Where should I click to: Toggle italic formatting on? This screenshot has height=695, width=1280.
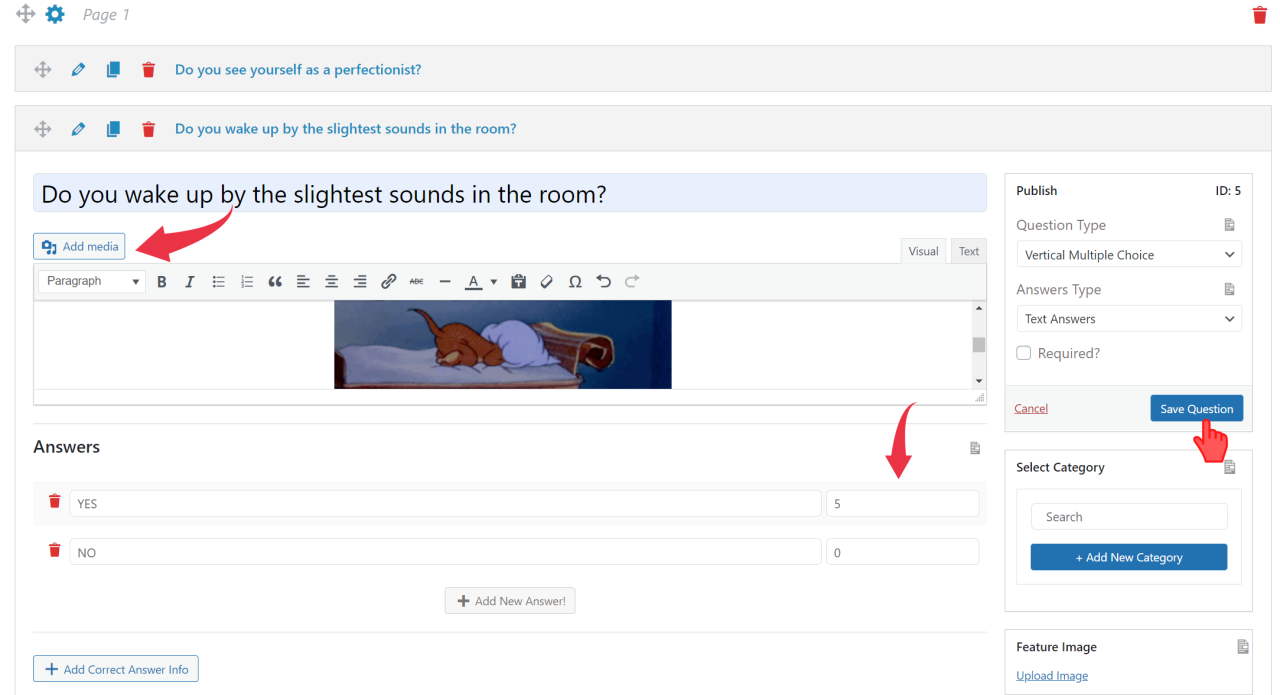(x=189, y=281)
